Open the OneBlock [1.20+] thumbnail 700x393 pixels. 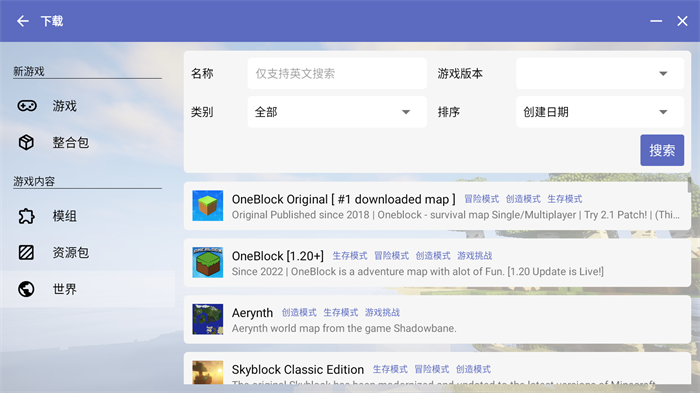click(x=208, y=263)
